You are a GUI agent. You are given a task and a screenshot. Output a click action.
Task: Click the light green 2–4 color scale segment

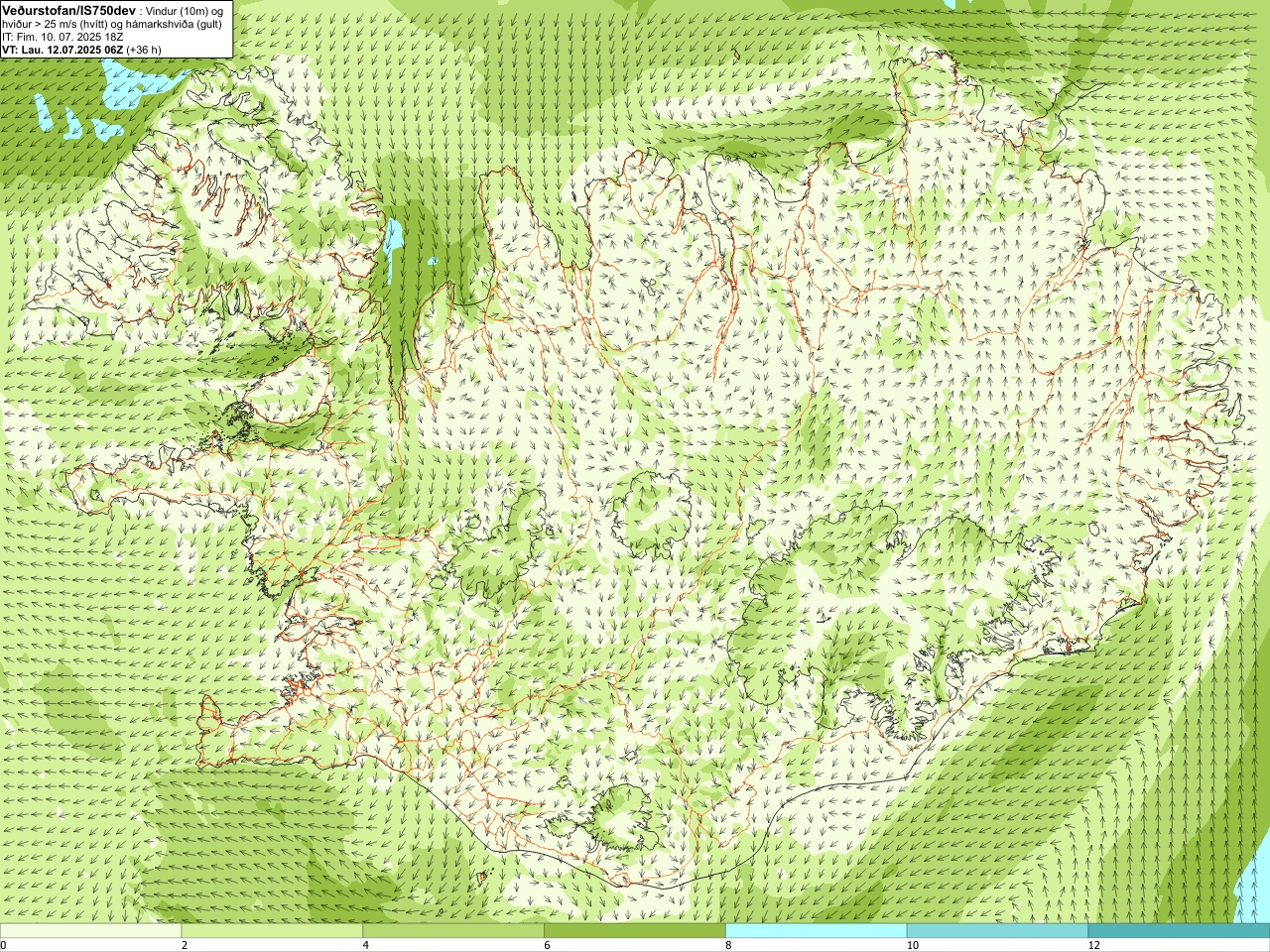coord(272,931)
